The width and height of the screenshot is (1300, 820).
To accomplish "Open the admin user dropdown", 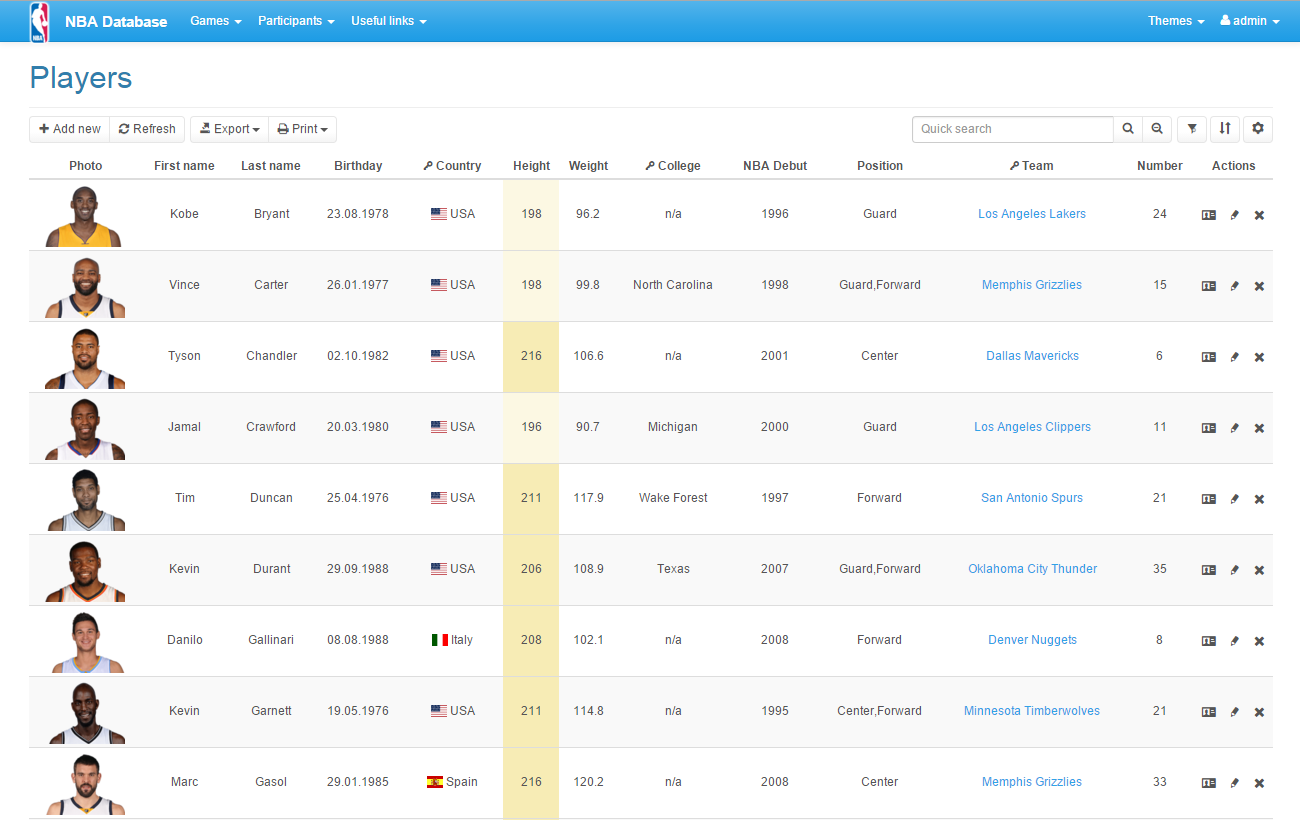I will pyautogui.click(x=1250, y=21).
